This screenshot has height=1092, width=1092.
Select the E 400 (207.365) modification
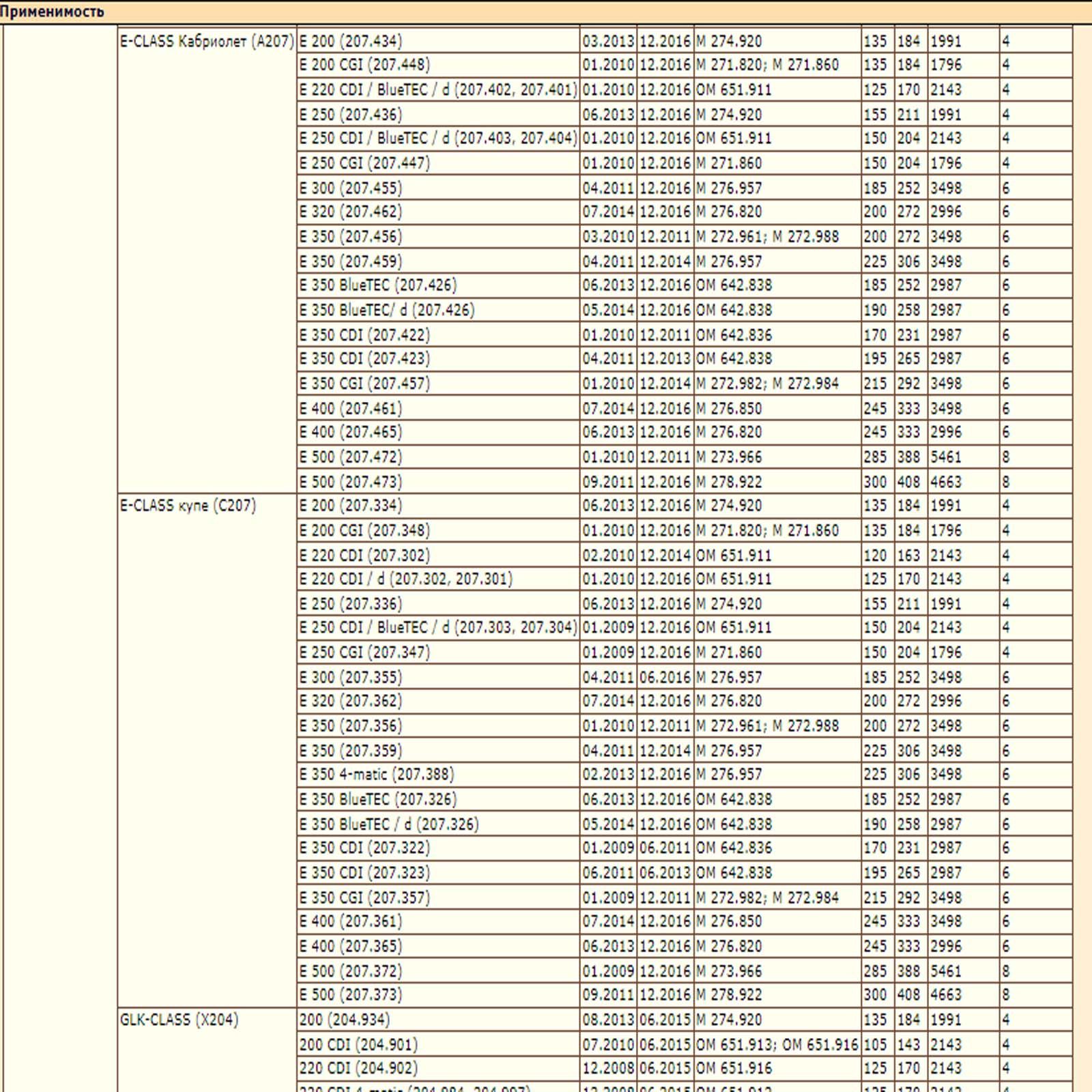tap(351, 946)
